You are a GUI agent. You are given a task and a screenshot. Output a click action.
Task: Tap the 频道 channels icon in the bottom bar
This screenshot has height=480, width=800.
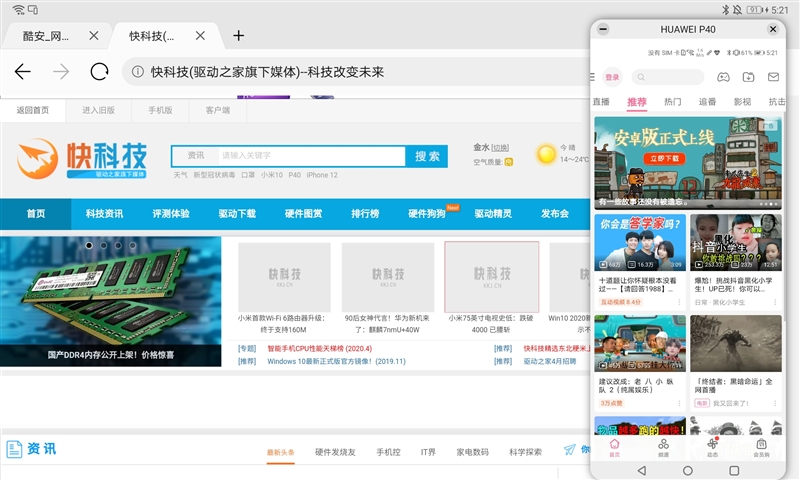click(x=663, y=446)
